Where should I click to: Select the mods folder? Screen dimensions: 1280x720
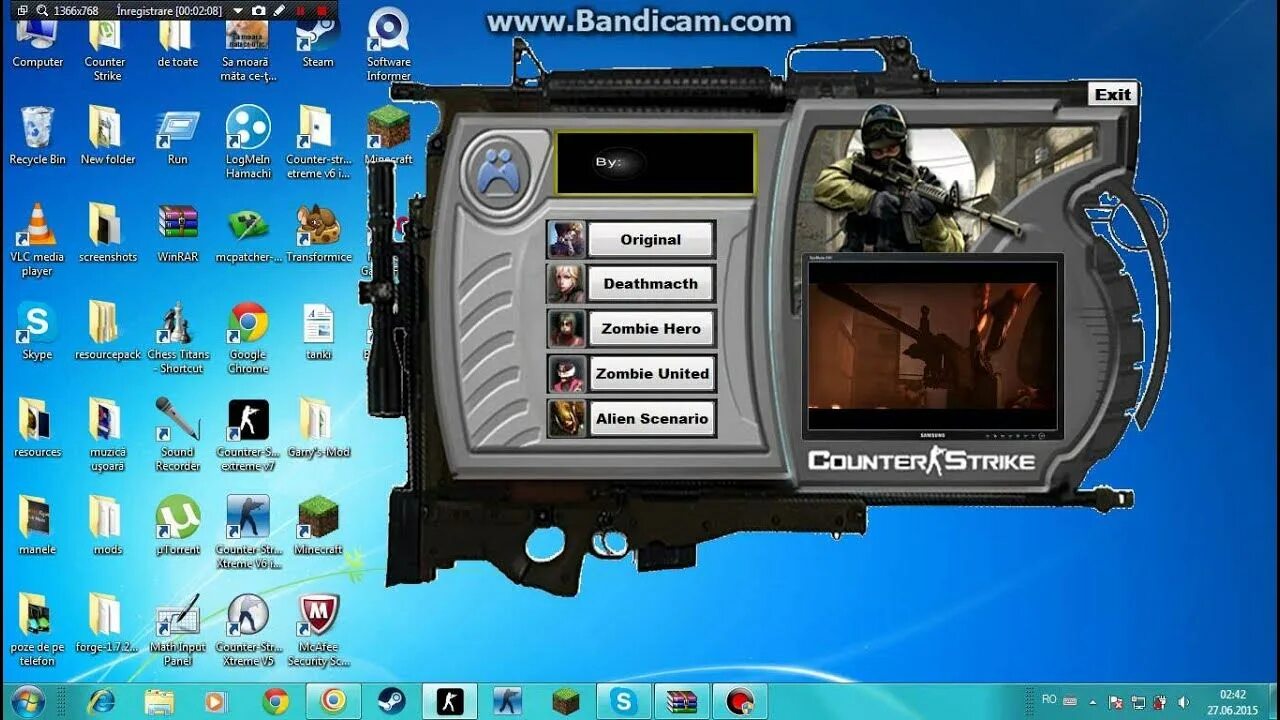point(107,526)
